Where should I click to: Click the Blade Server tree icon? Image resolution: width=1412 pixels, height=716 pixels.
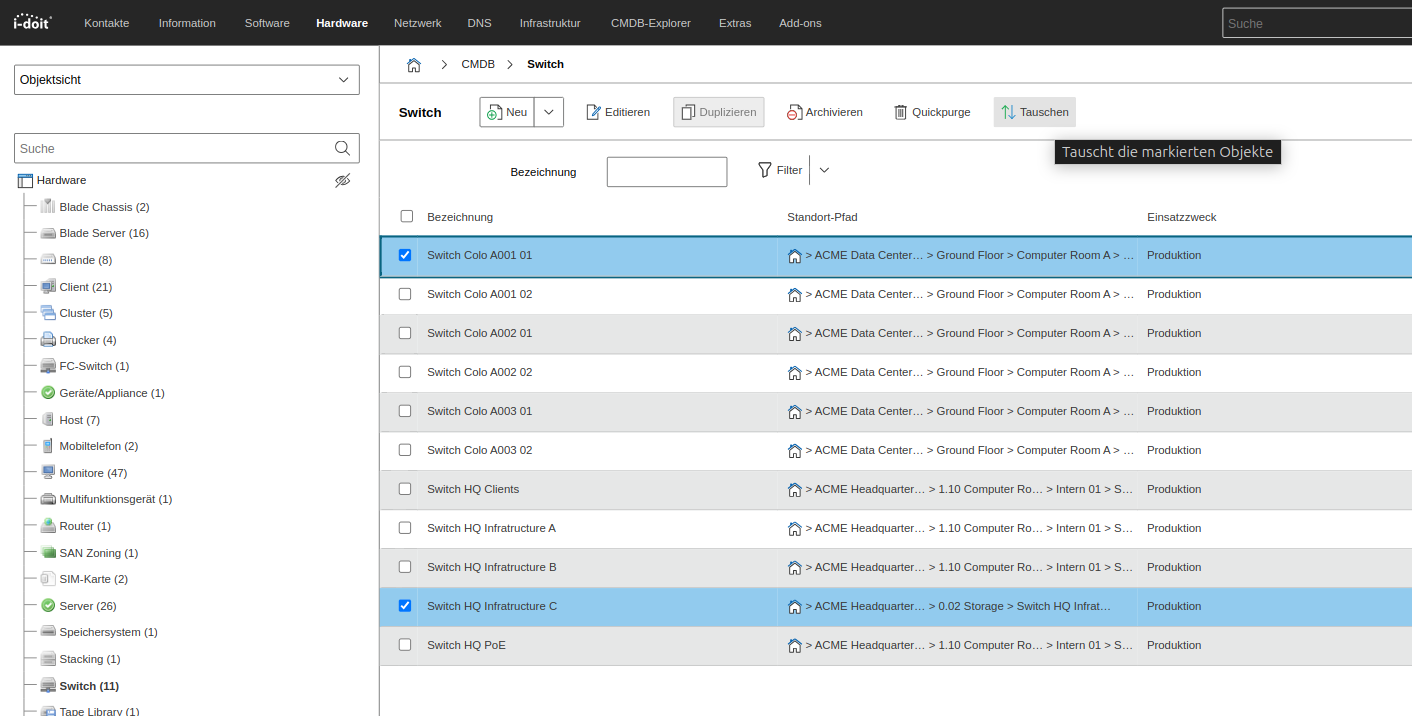(48, 233)
